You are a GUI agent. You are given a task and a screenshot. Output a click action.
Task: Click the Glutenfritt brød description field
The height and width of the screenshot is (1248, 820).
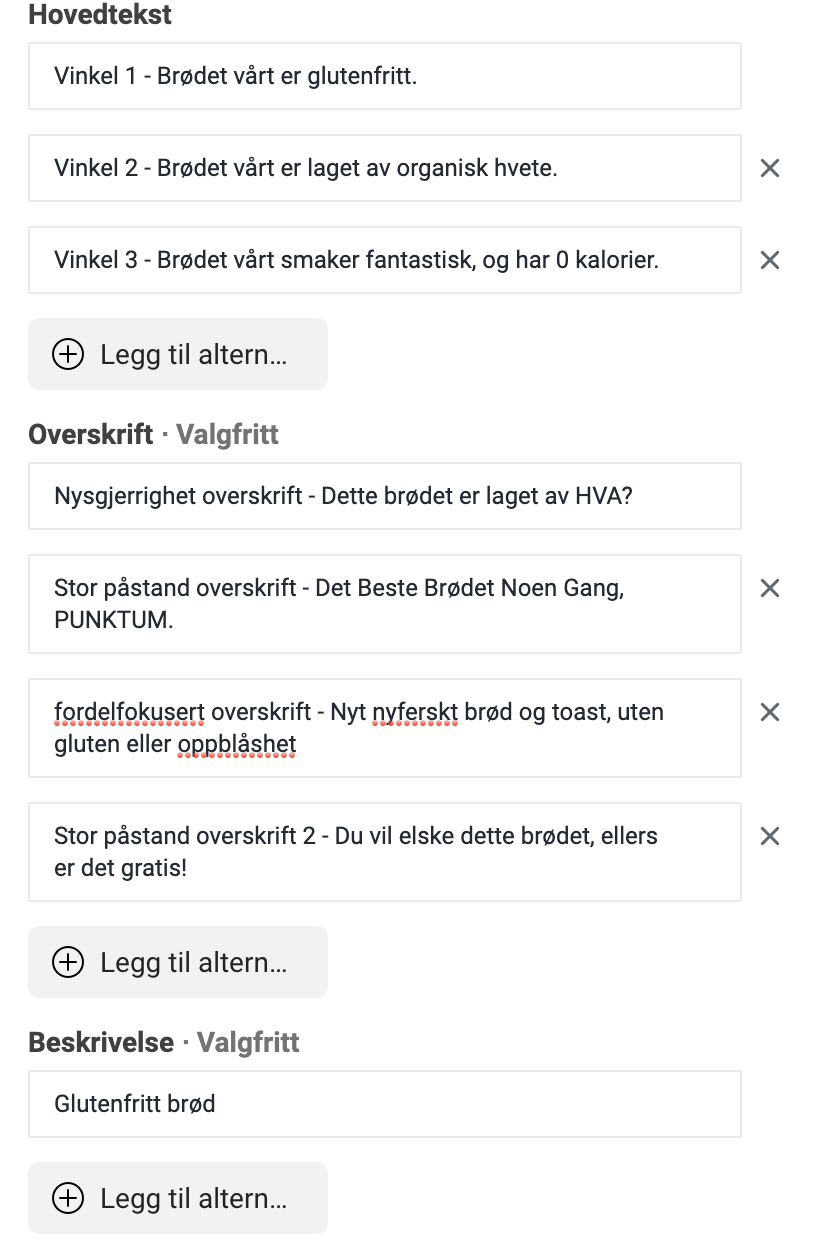point(384,1104)
